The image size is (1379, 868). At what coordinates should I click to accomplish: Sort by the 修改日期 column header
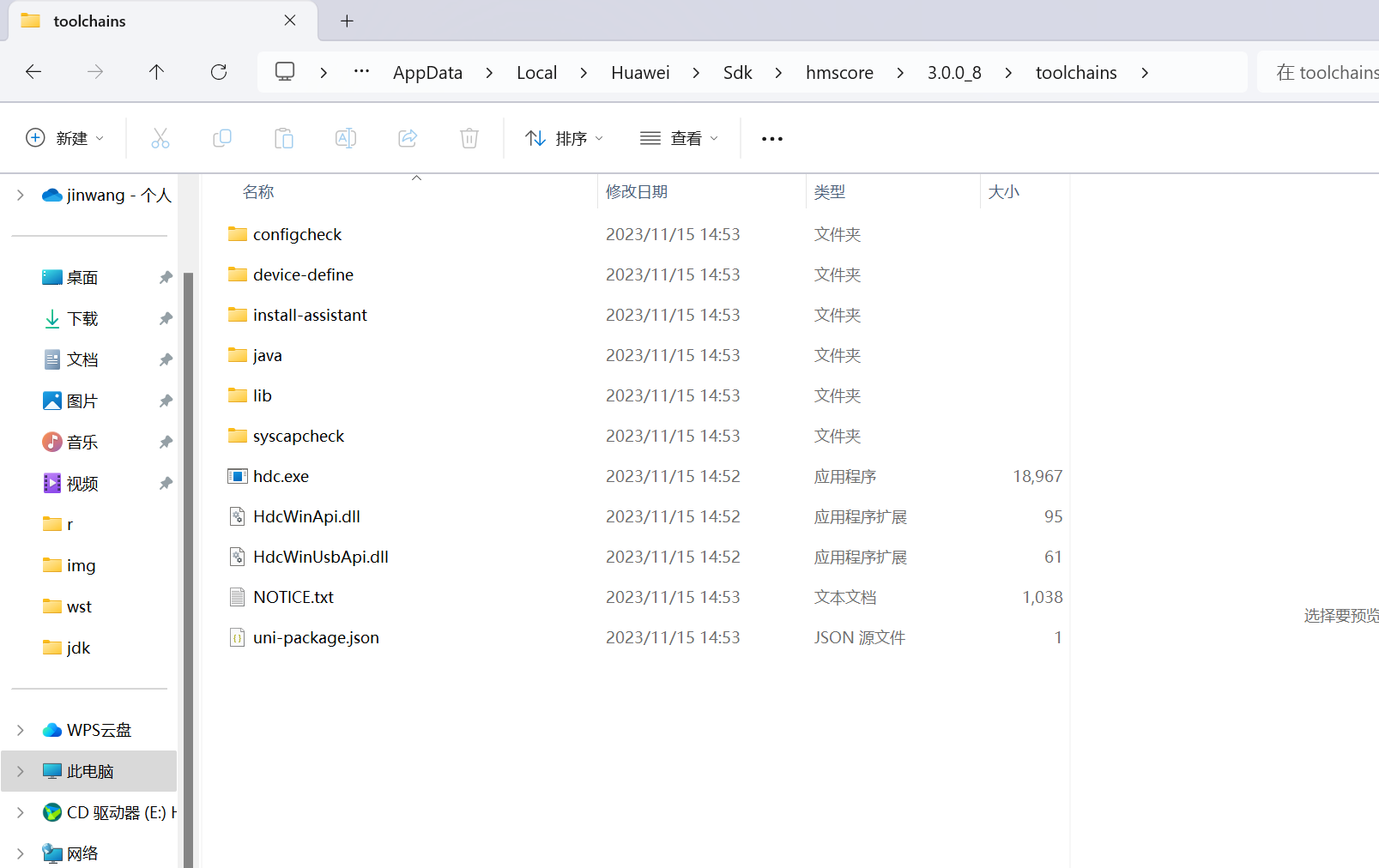click(x=636, y=192)
